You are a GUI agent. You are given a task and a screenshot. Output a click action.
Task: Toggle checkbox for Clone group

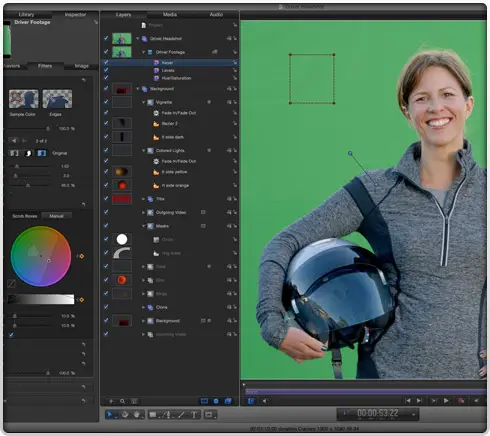(106, 307)
